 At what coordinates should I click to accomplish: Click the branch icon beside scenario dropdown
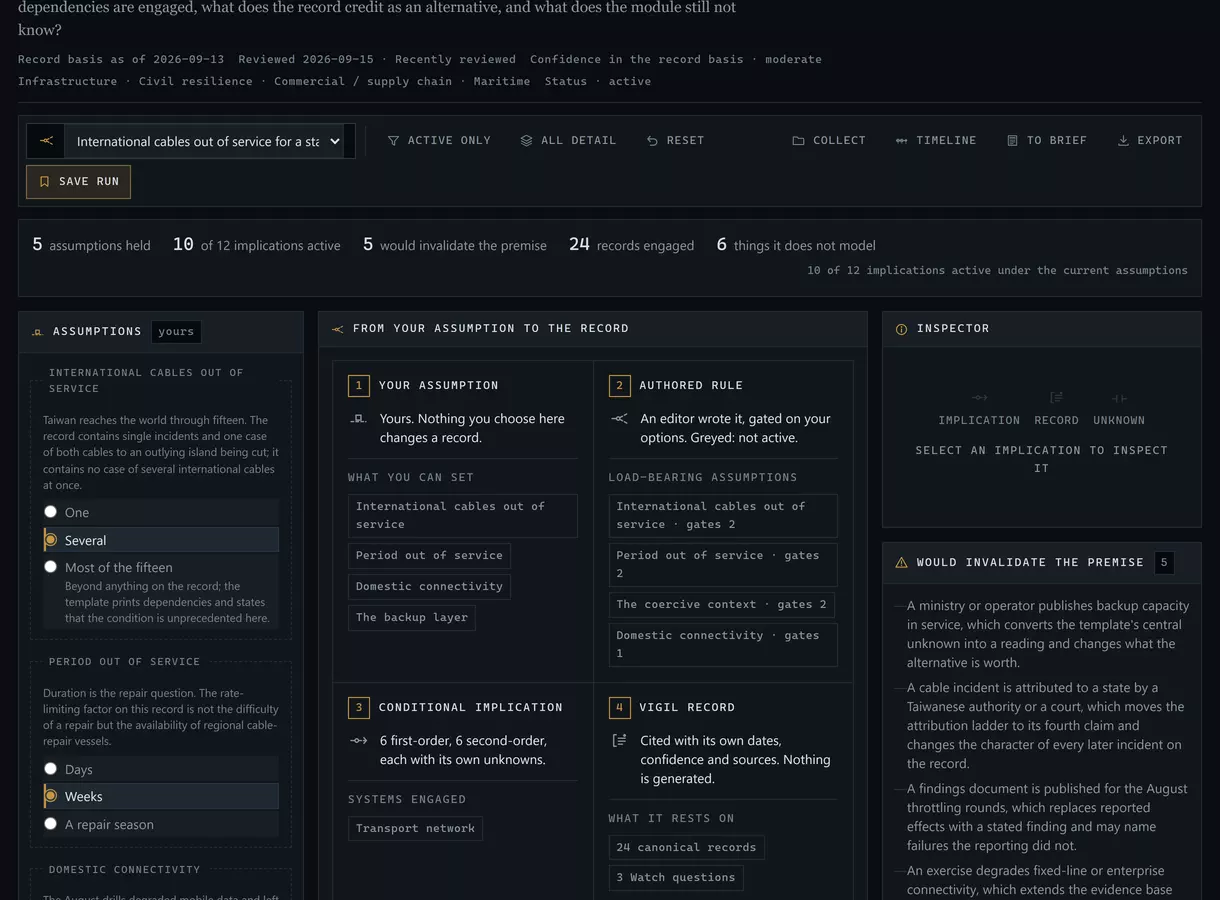pyautogui.click(x=46, y=141)
